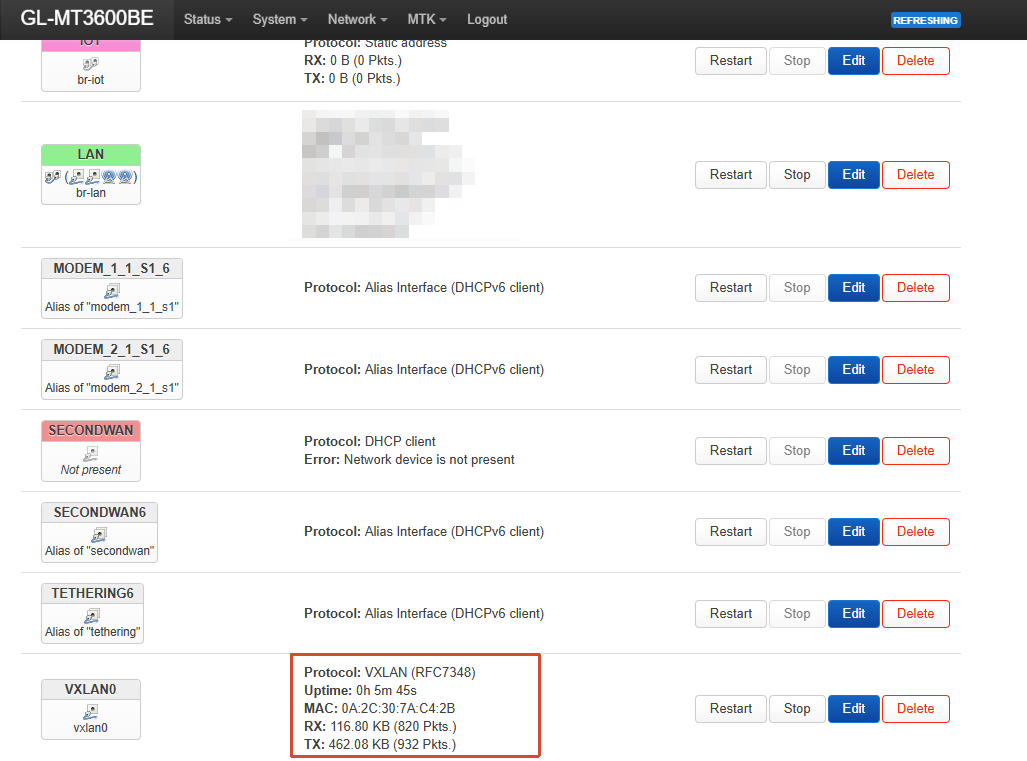Stop the IOT br-iot interface
Viewport: 1027px width, 761px height.
coord(796,61)
